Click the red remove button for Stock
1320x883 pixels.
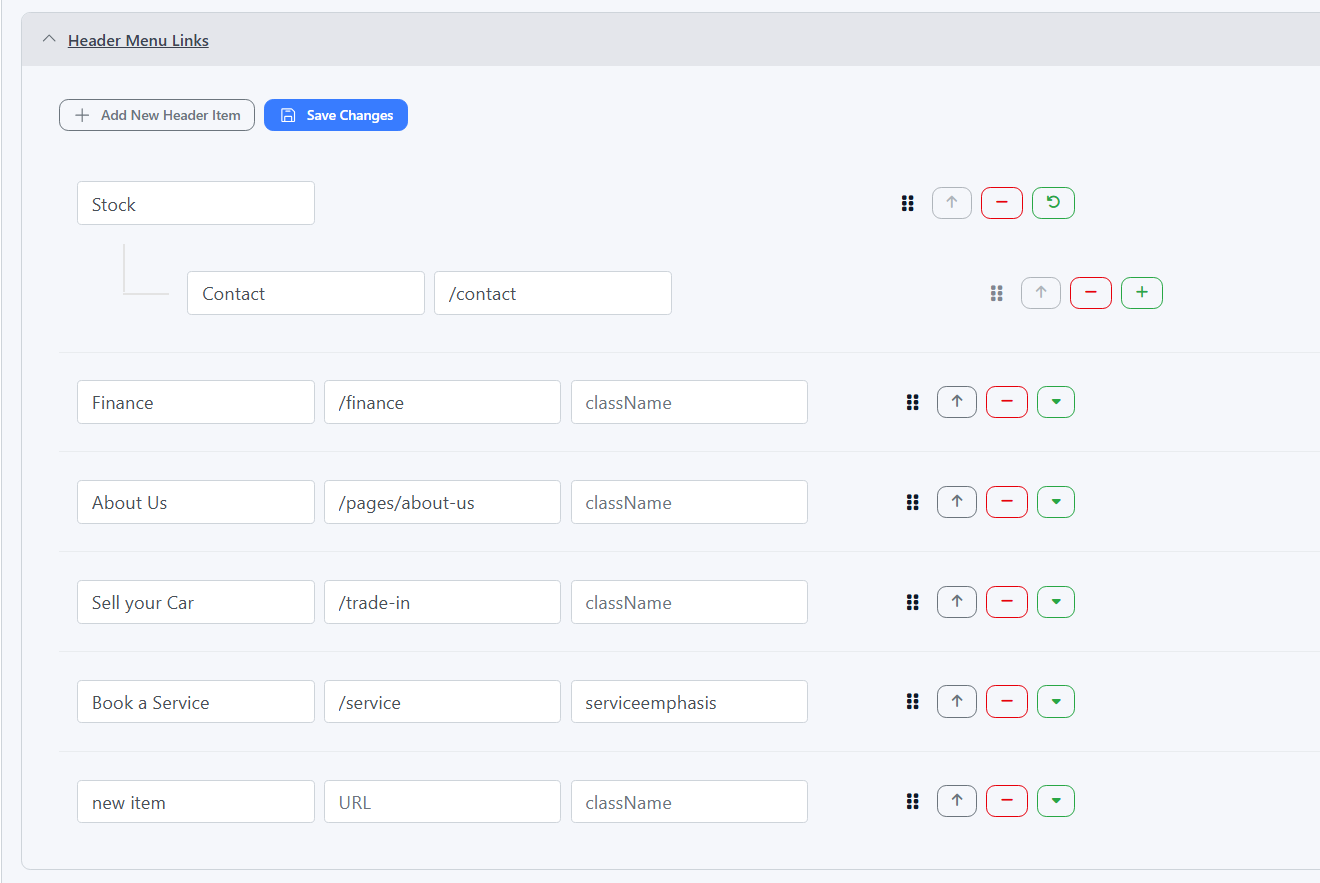point(1001,203)
